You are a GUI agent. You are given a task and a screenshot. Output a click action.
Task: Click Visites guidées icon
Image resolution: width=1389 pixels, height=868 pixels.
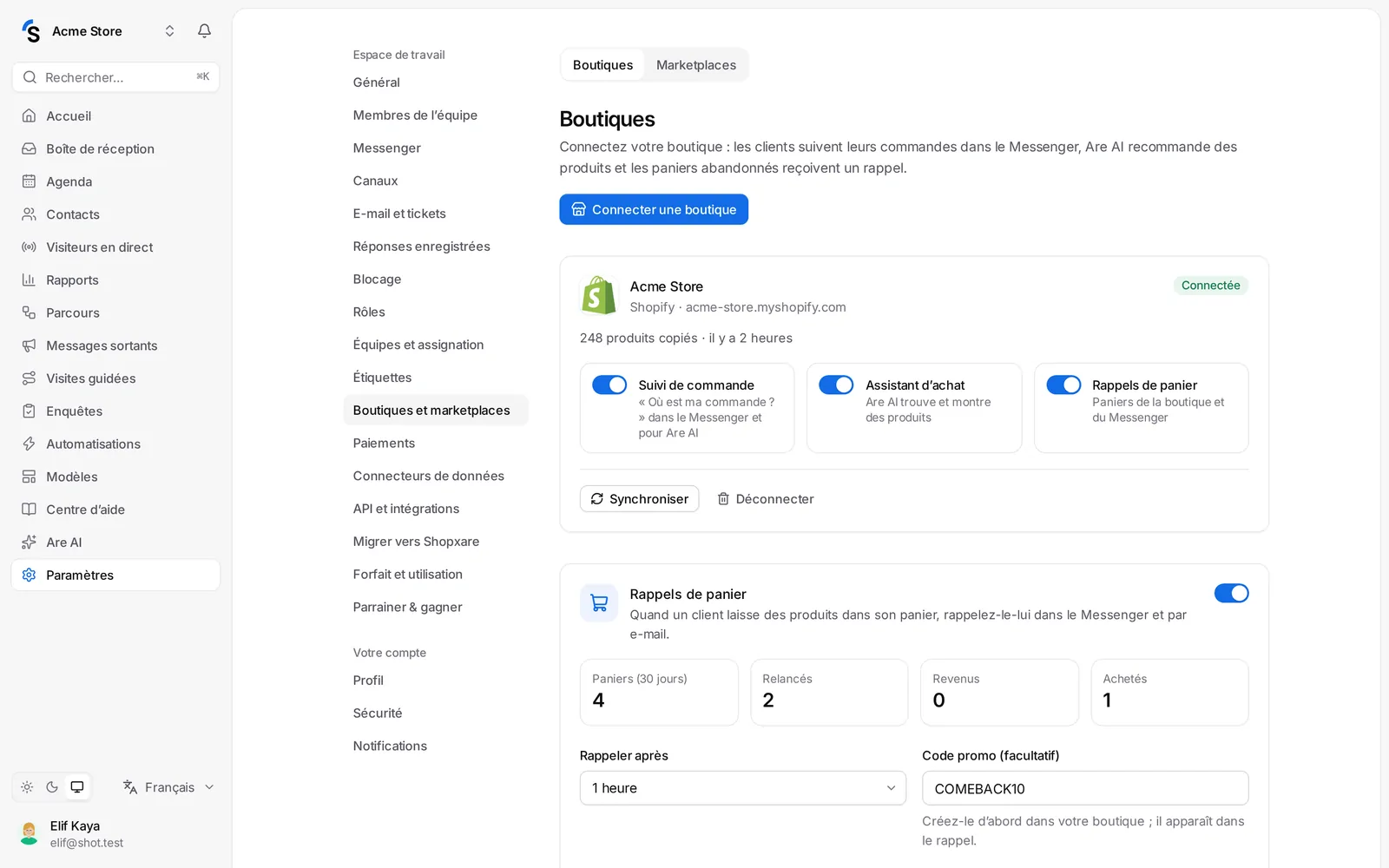[29, 378]
